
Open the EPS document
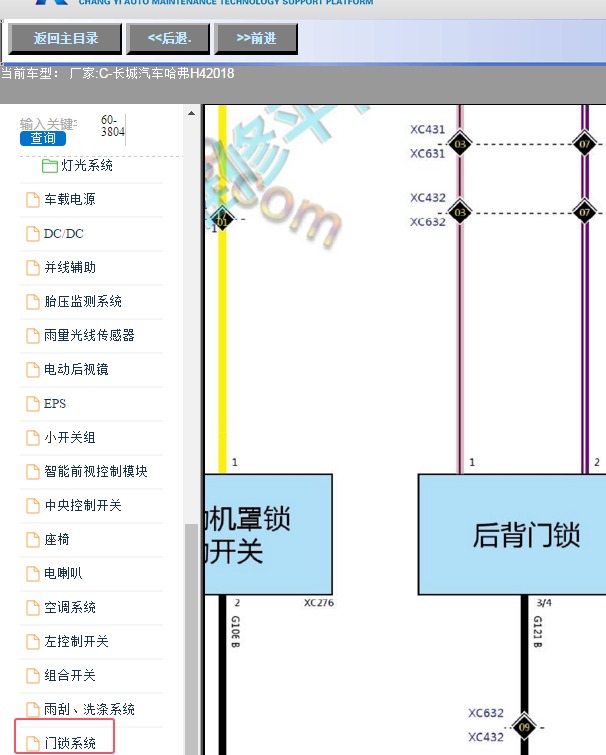tap(55, 404)
